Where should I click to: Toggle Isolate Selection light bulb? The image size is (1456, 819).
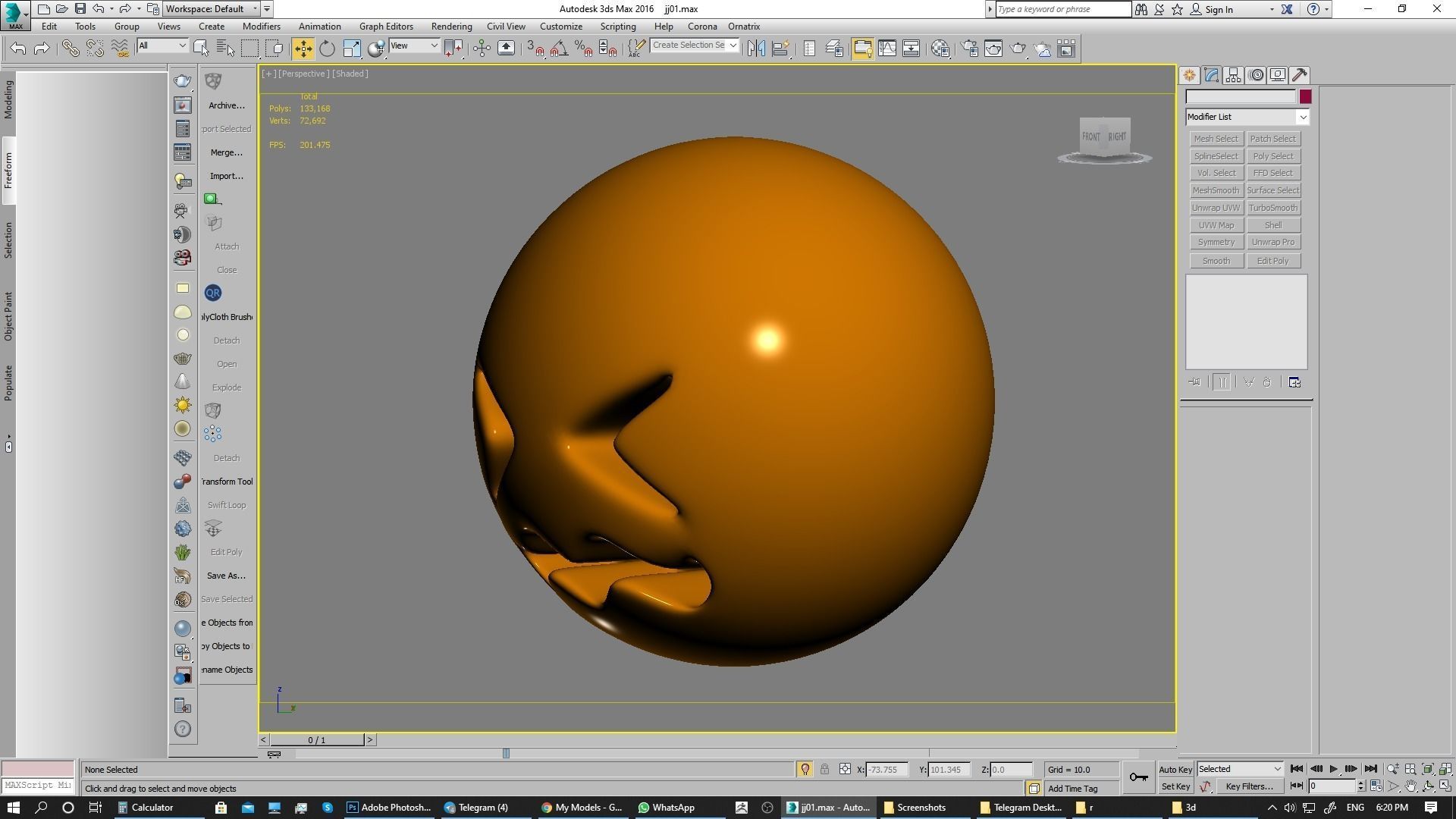pos(805,769)
